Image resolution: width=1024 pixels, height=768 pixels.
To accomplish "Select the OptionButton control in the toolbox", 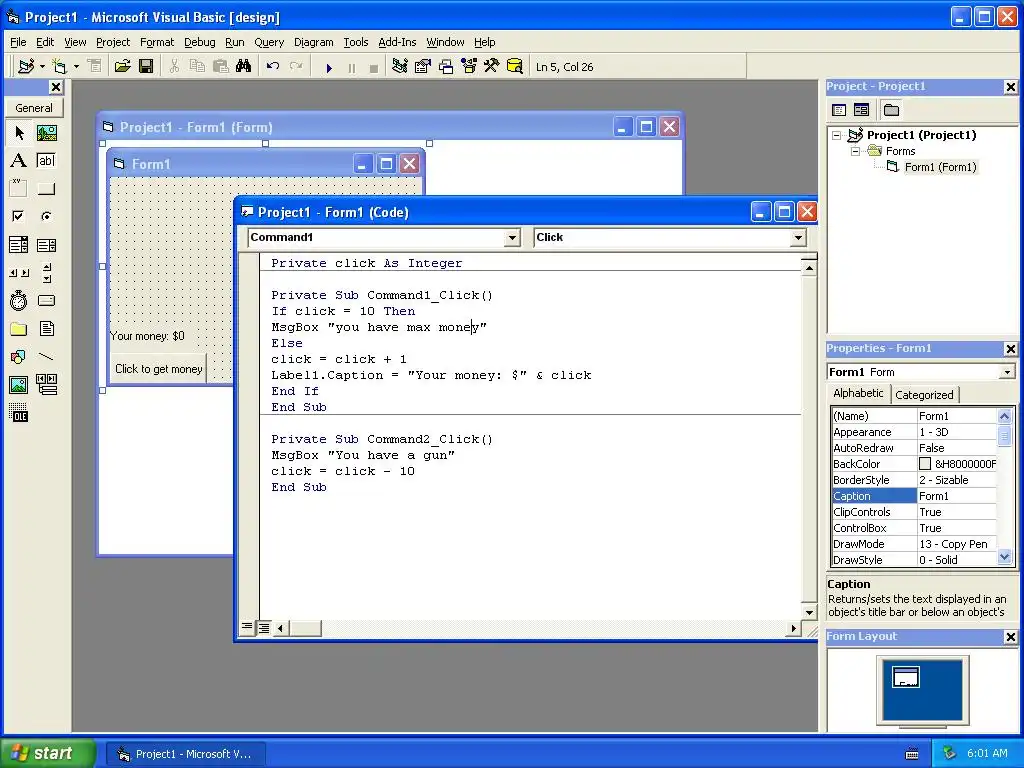I will [46, 216].
